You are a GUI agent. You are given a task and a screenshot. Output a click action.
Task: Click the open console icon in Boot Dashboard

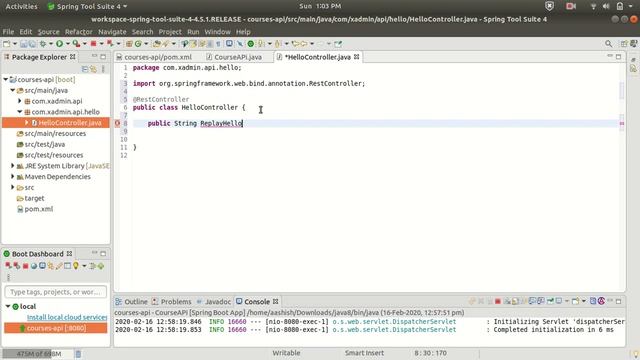(x=42, y=266)
